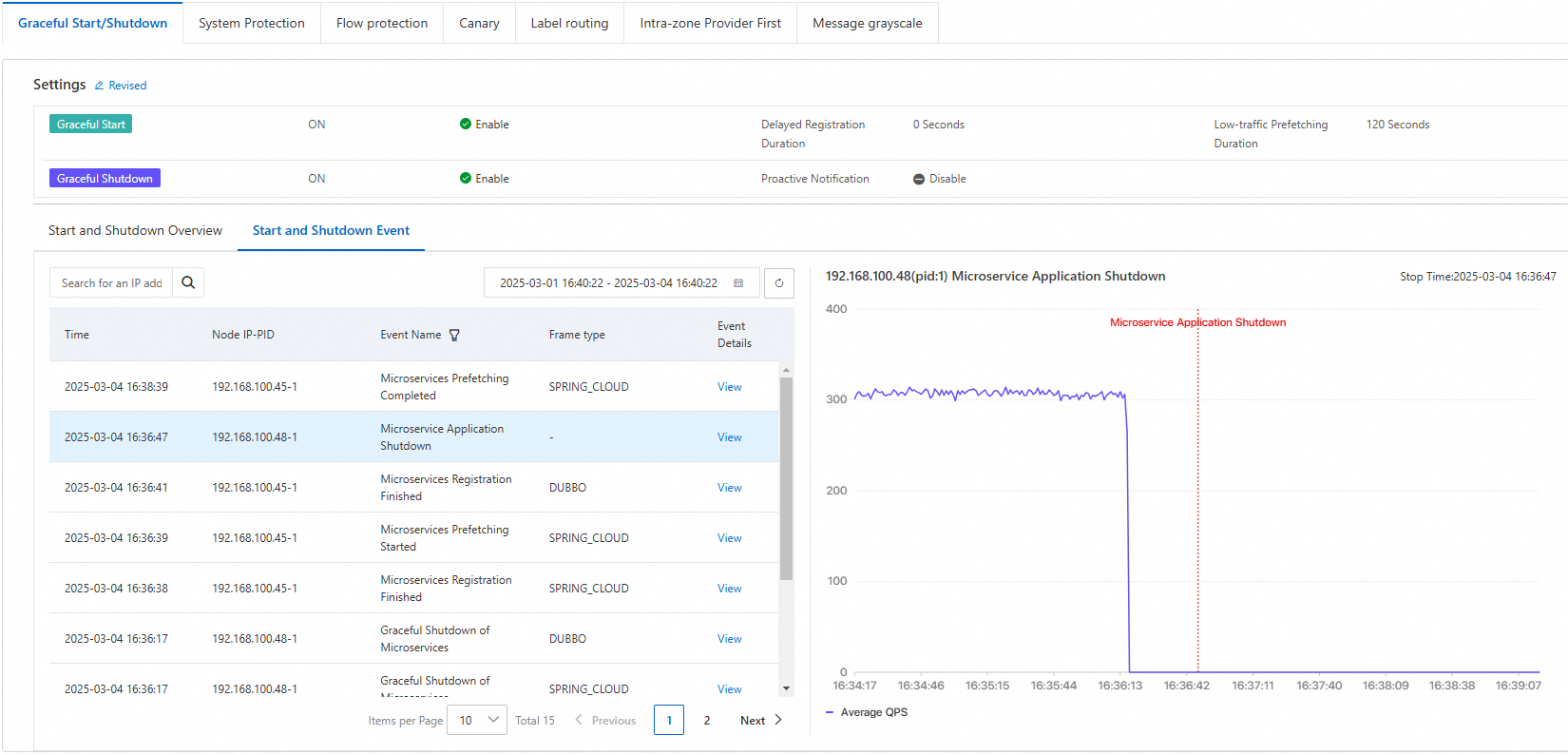Click the refresh events icon button
This screenshot has width=1568, height=755.
click(x=779, y=282)
